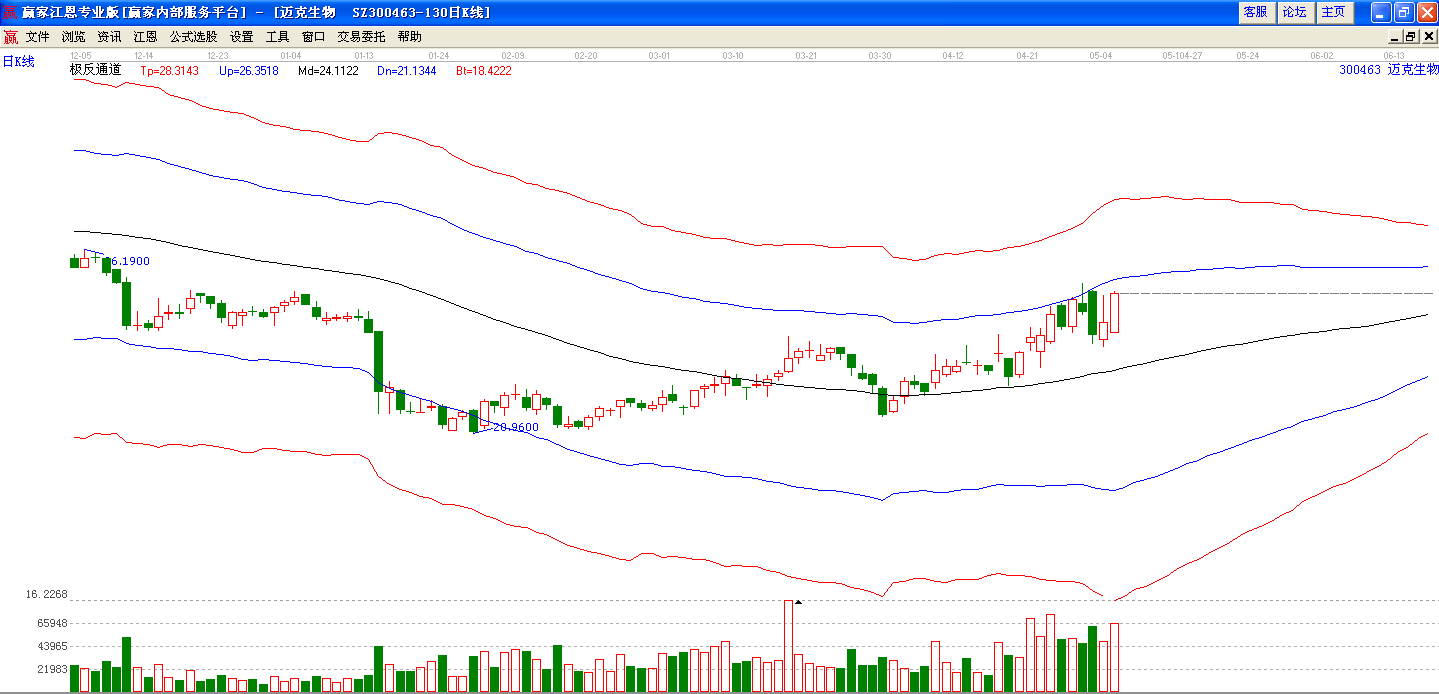Click the 21983 volume axis label
Viewport: 1439px width, 694px height.
click(52, 670)
